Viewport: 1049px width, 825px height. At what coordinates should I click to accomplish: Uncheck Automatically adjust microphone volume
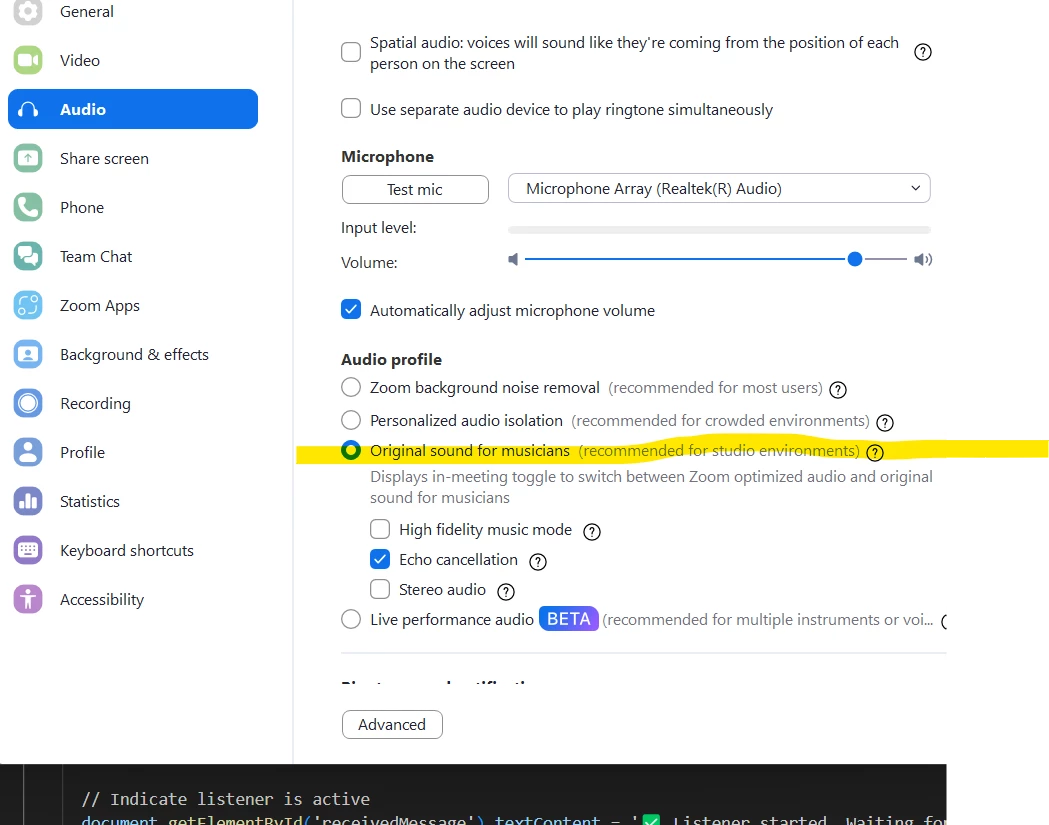point(351,309)
